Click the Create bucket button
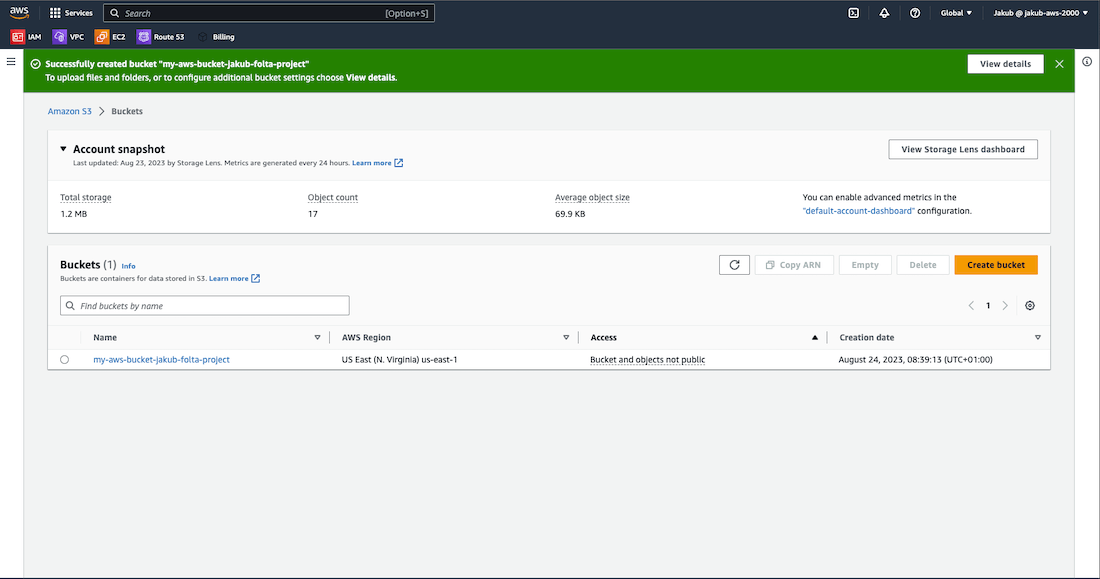Screen dimensions: 1100x579 995,265
